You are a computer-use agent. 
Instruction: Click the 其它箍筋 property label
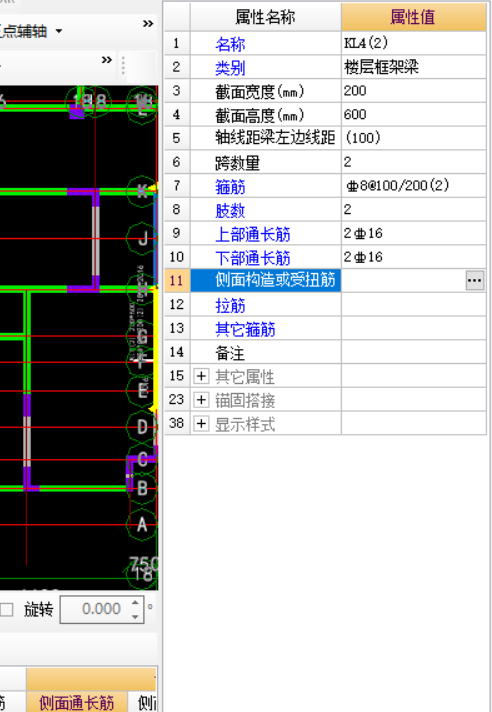coord(245,329)
